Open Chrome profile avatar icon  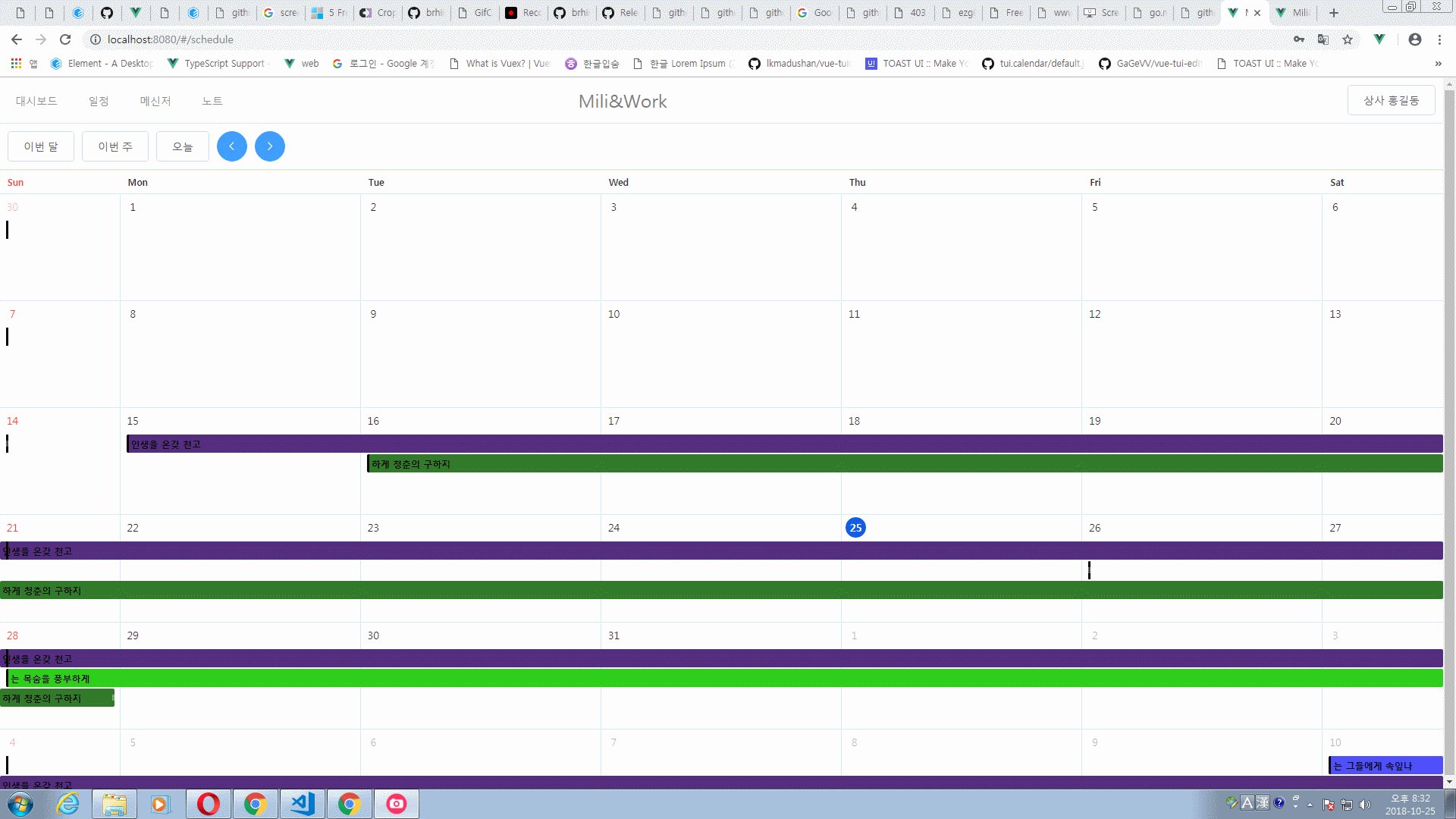(x=1414, y=39)
